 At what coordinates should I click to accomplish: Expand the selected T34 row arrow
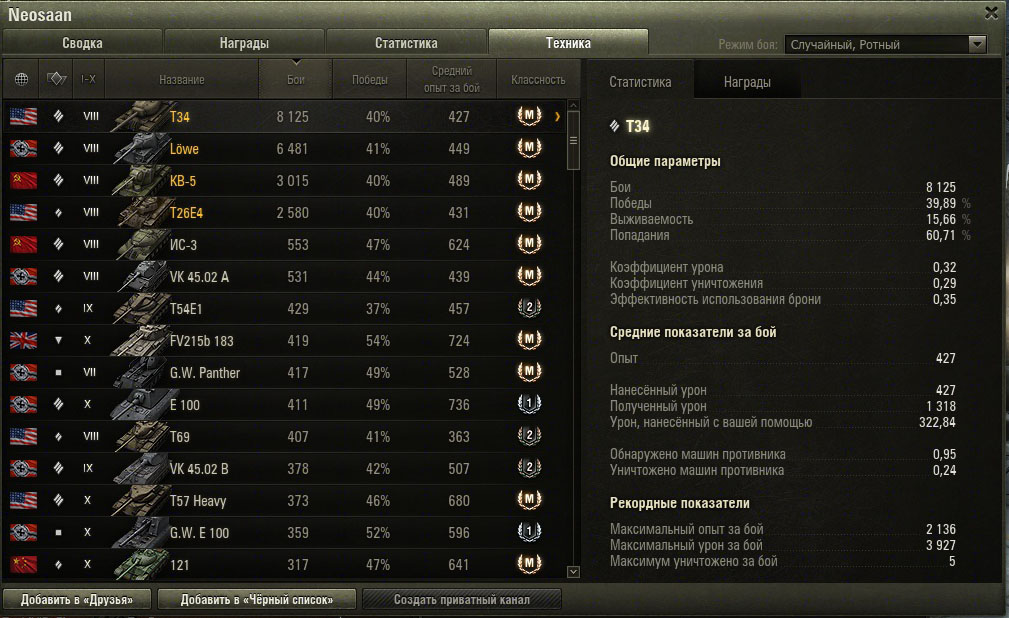557,117
